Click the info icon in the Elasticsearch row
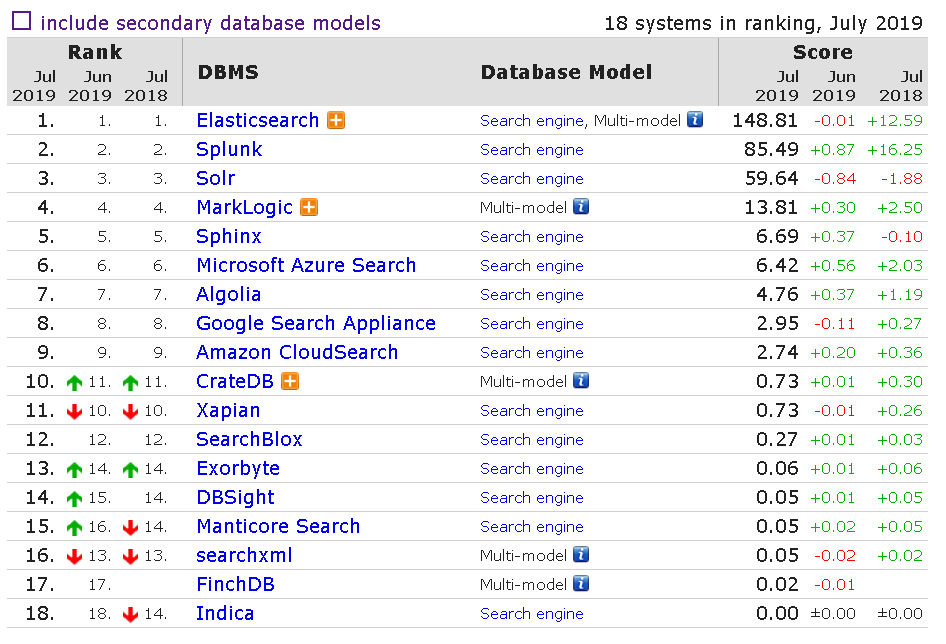946x644 pixels. [x=695, y=120]
